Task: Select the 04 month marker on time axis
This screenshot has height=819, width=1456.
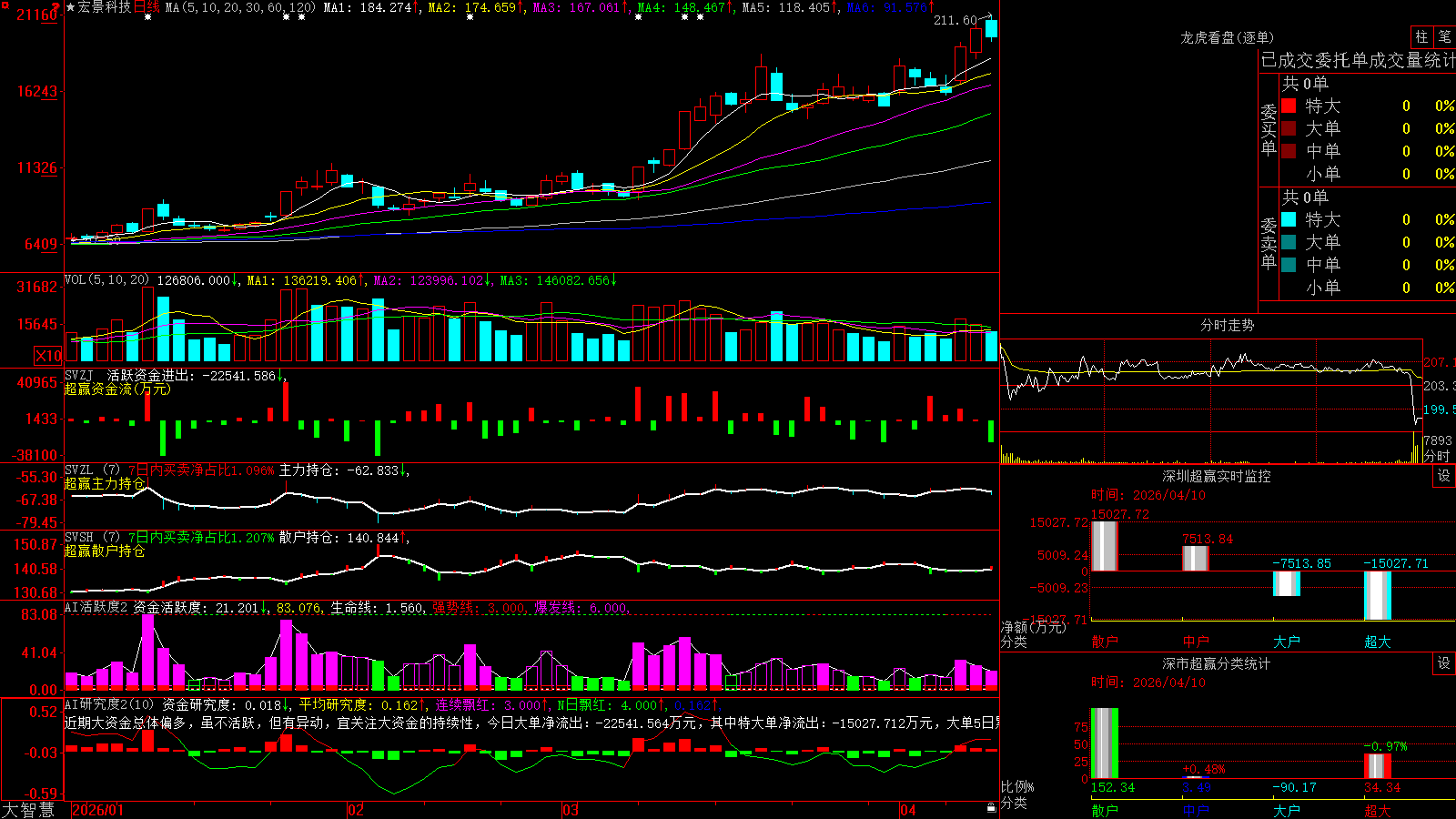Action: (907, 810)
